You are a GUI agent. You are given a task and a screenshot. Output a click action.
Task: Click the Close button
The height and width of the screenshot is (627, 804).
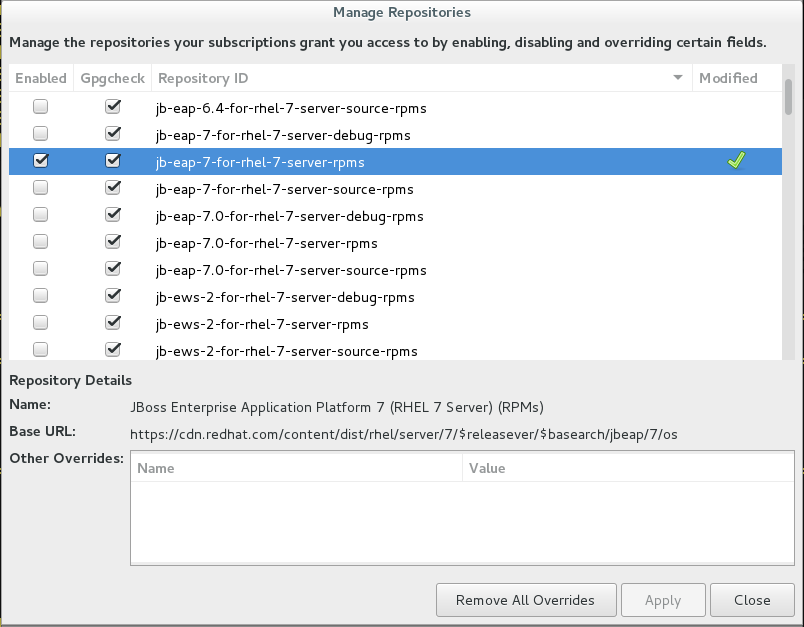click(751, 600)
